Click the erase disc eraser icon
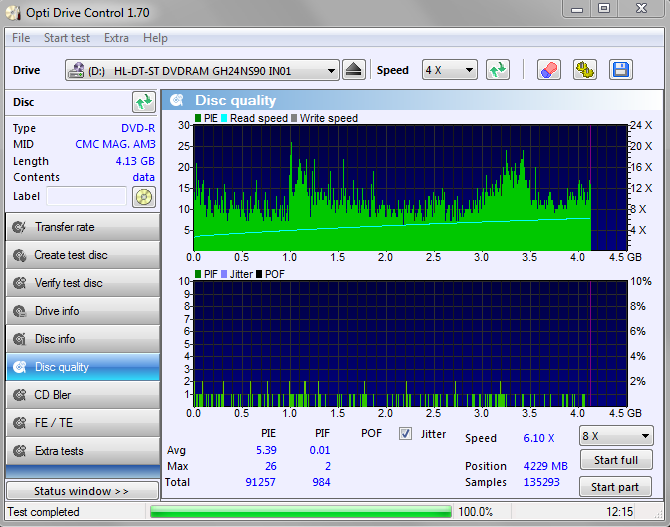The image size is (670, 527). pyautogui.click(x=549, y=70)
